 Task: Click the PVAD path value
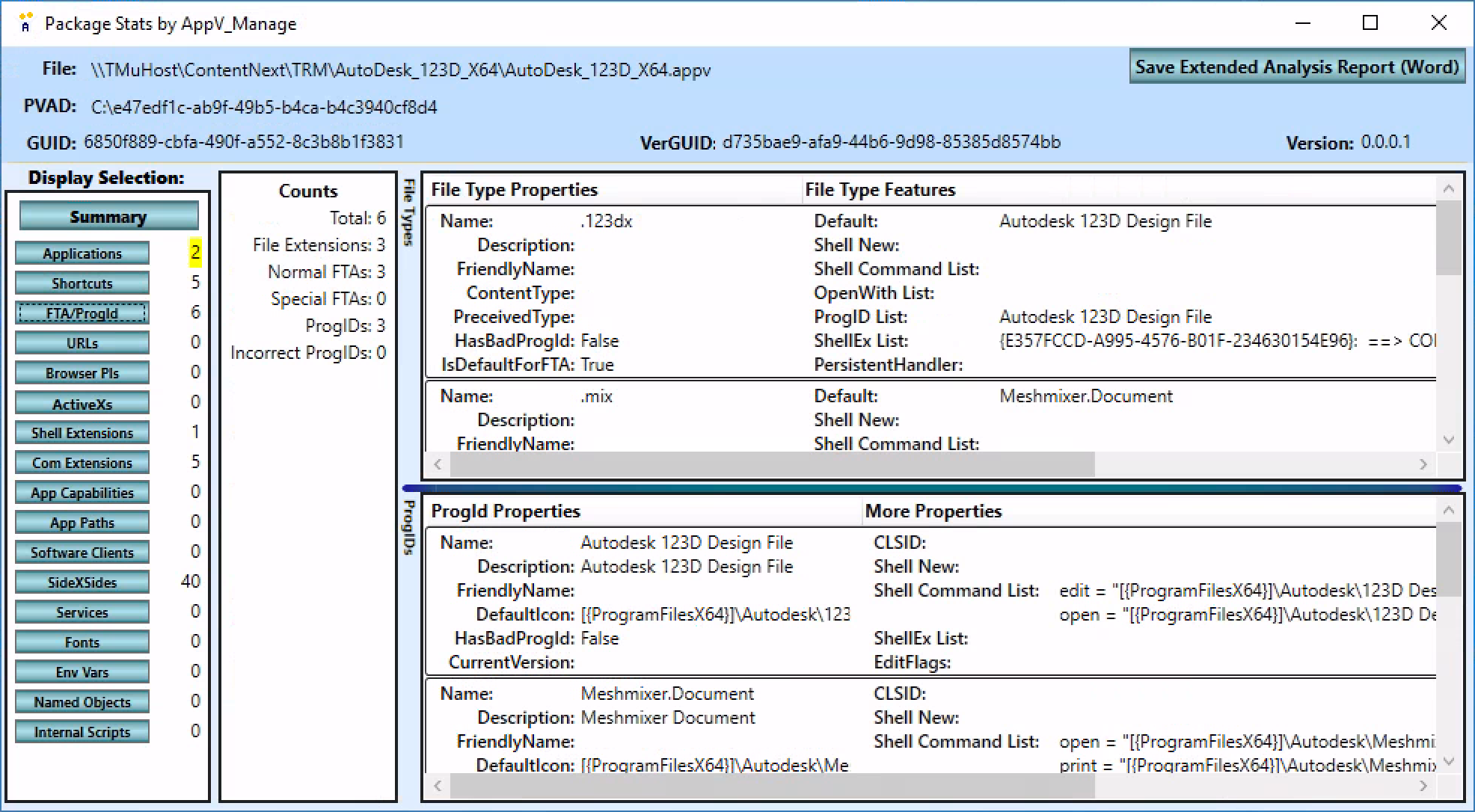pos(264,107)
